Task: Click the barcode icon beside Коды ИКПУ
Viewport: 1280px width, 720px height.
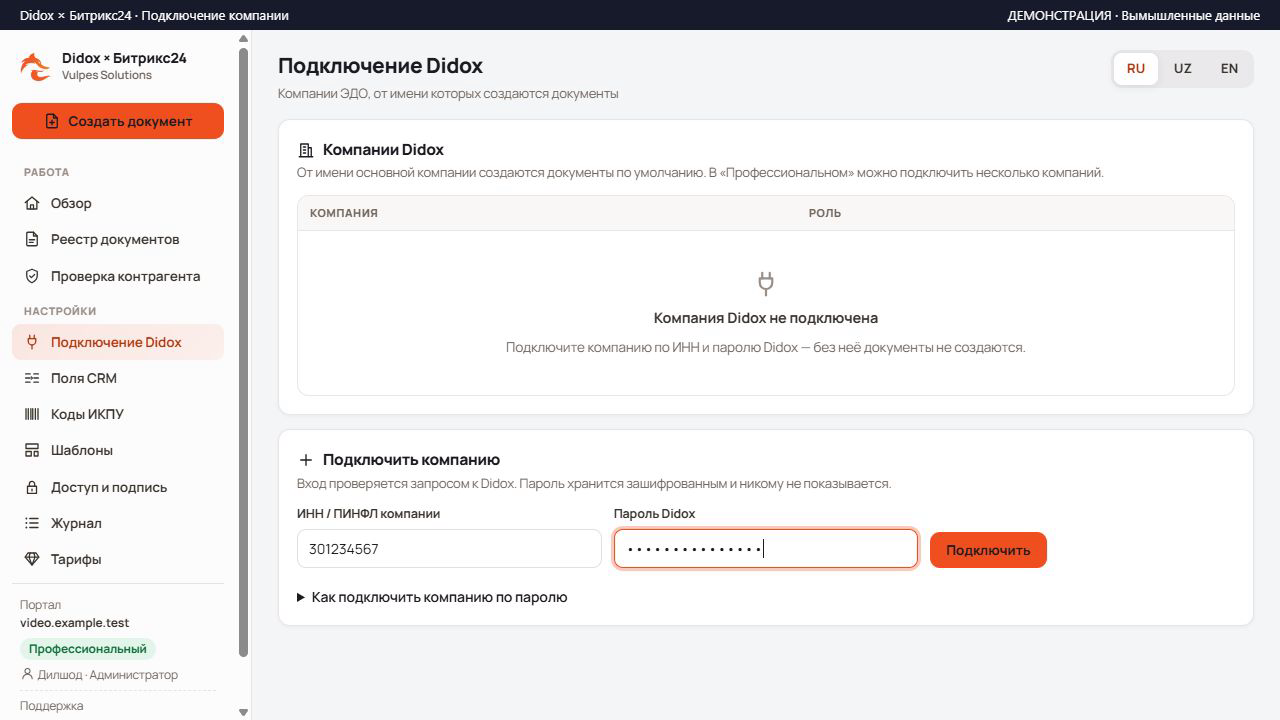Action: (32, 414)
